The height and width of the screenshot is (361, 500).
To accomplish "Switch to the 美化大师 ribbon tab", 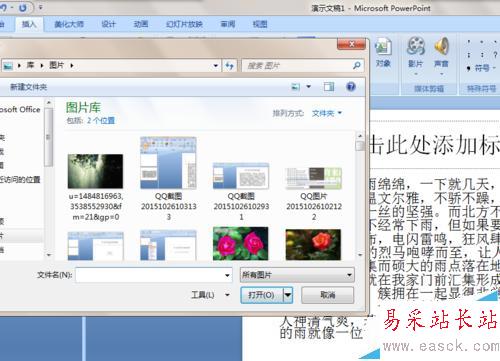I will point(69,24).
